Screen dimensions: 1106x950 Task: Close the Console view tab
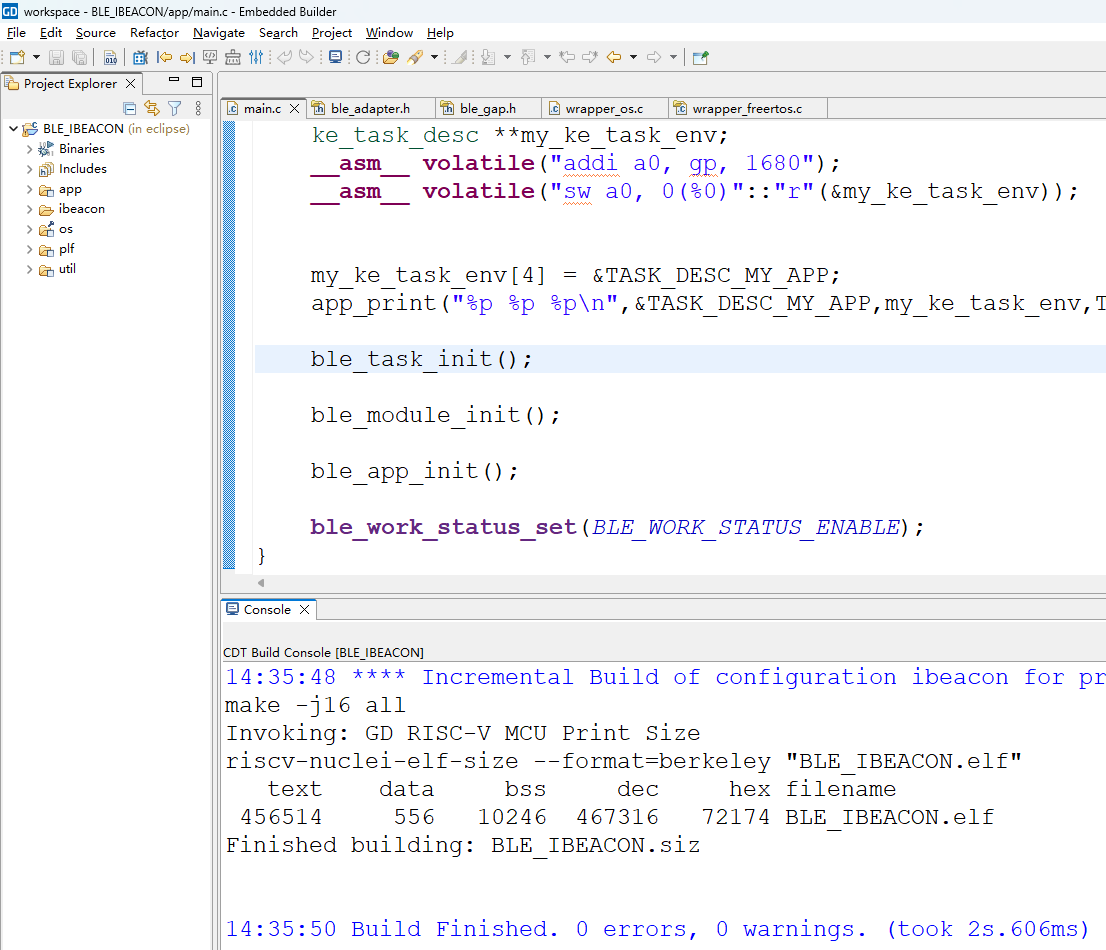pos(305,609)
